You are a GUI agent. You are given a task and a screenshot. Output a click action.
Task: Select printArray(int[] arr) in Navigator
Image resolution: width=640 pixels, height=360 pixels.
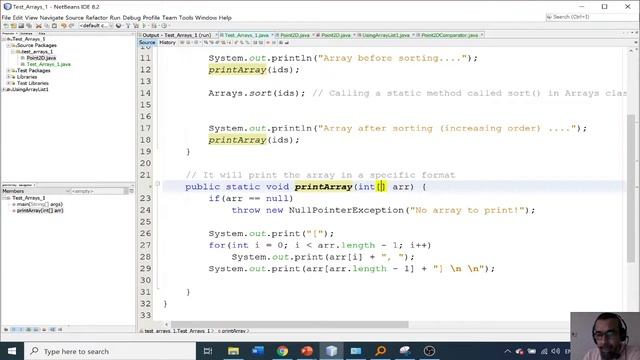[x=40, y=211]
